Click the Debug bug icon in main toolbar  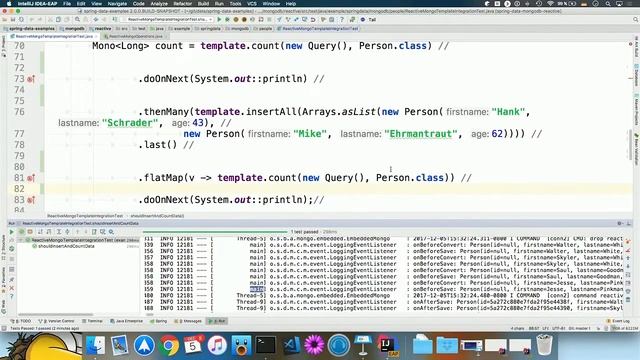pyautogui.click(x=227, y=19)
